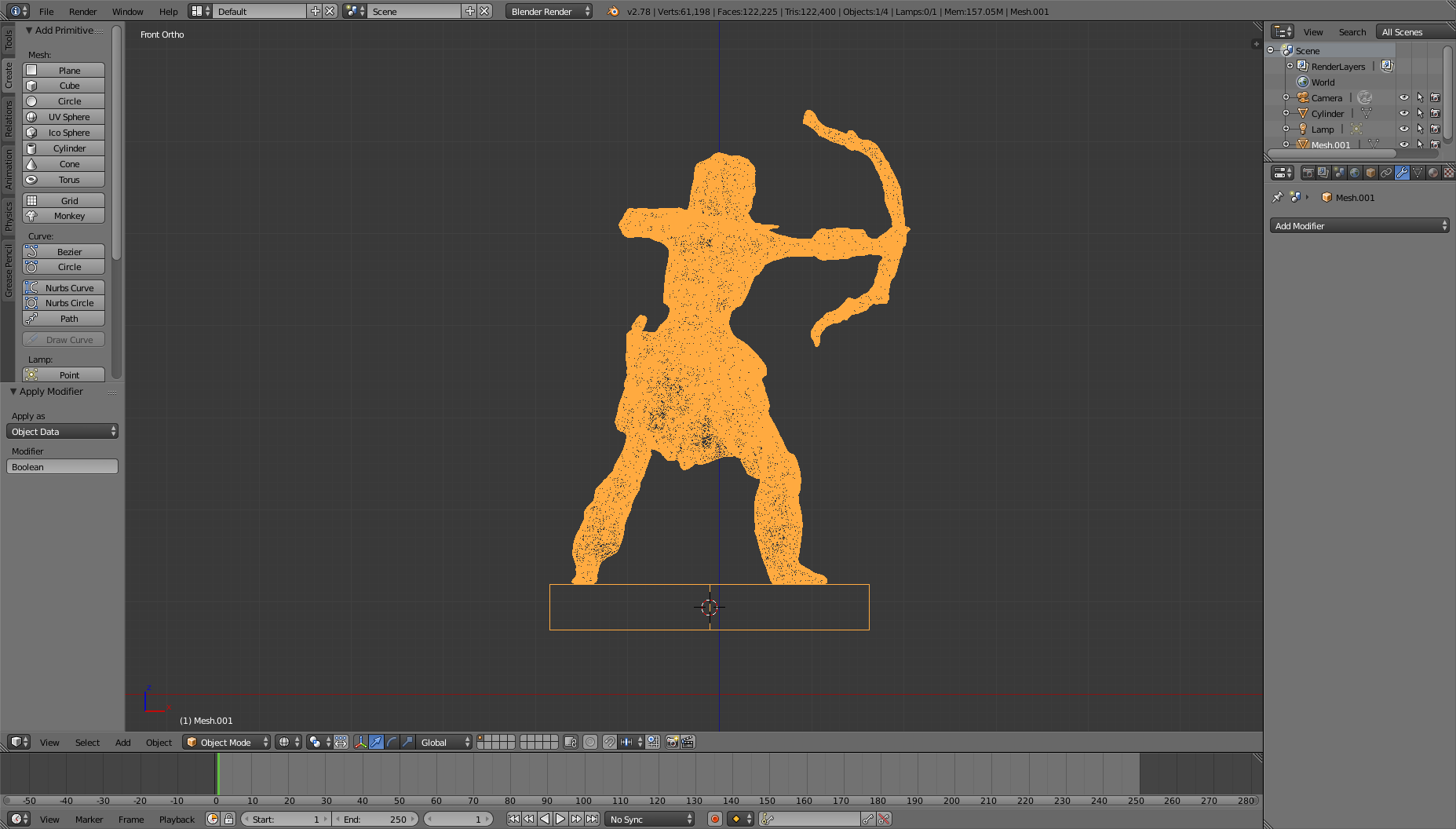This screenshot has height=829, width=1456.
Task: Open the Object properties tab
Action: point(1370,173)
